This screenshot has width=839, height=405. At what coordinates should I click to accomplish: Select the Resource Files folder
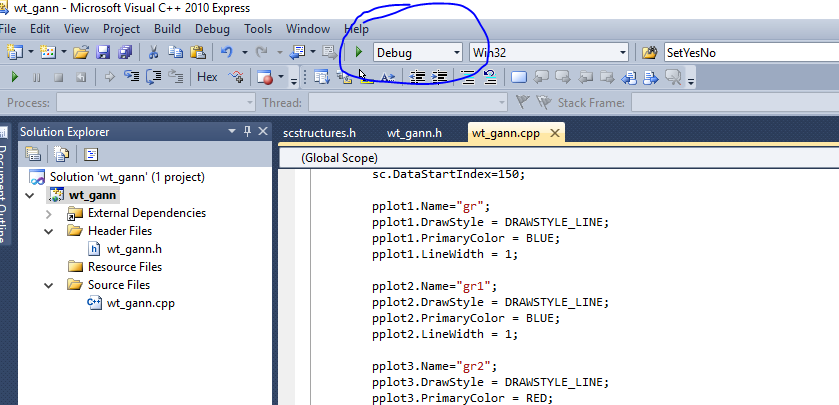[x=125, y=266]
